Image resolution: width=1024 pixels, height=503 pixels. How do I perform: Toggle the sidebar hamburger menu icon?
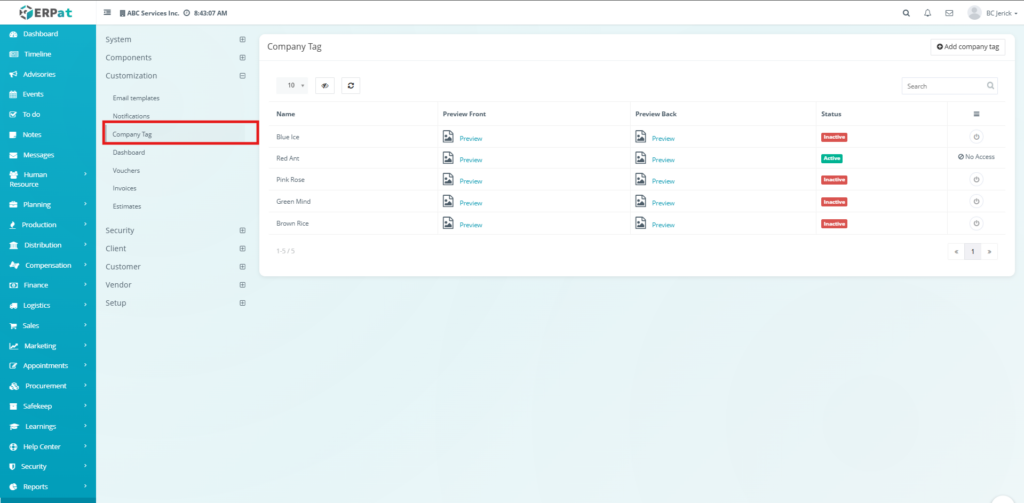click(x=108, y=13)
